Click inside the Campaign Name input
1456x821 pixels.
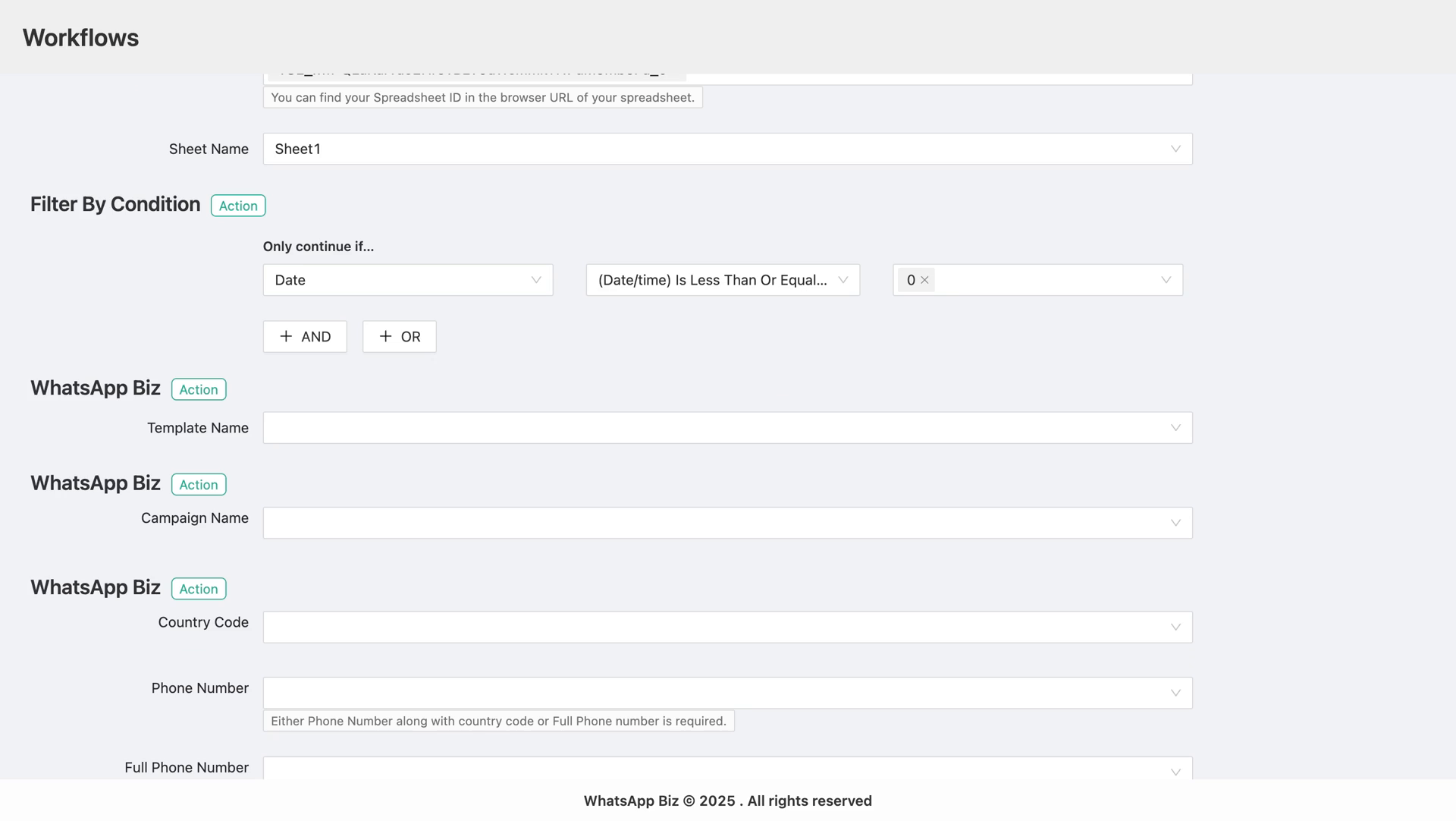(682, 522)
